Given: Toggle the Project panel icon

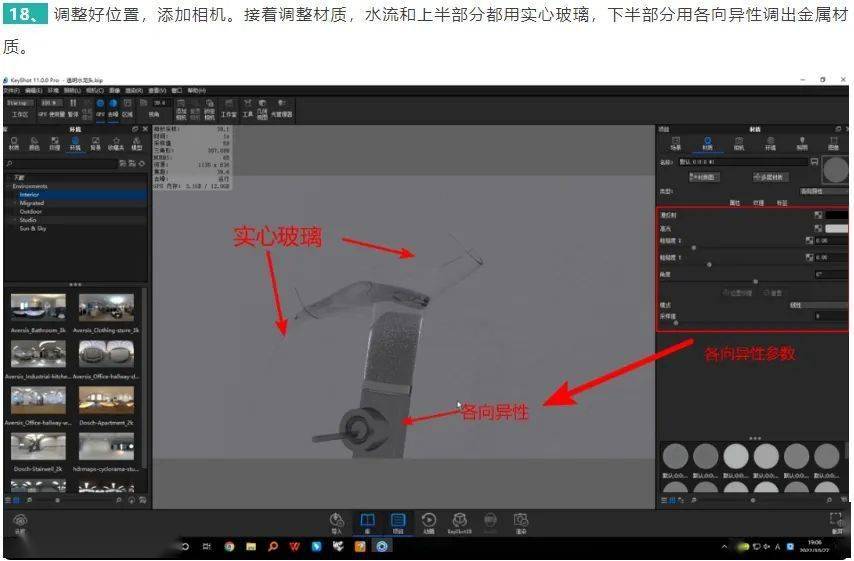Looking at the screenshot, I should [398, 522].
